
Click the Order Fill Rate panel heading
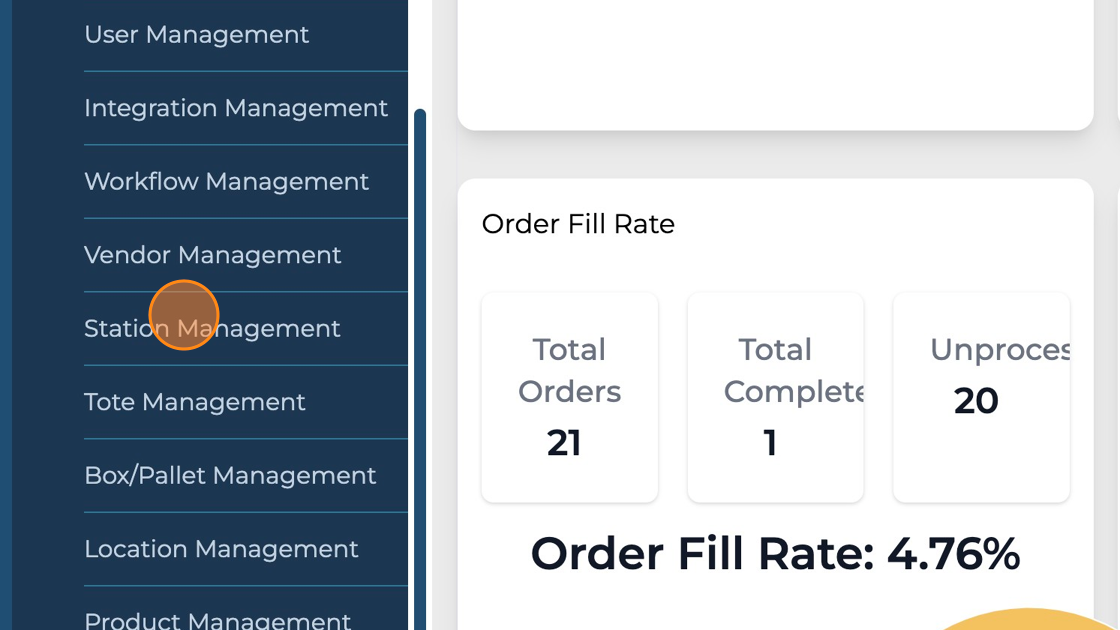(x=578, y=224)
